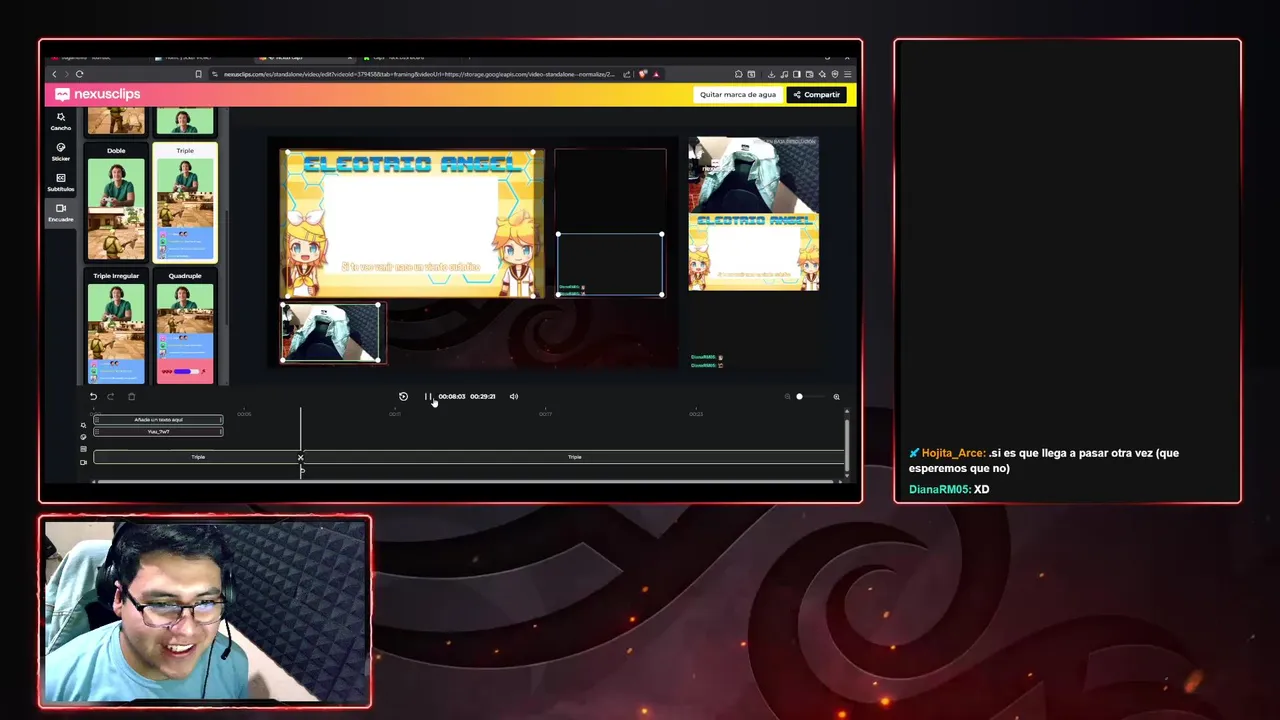1280x720 pixels.
Task: Click the share icon in address bar
Action: tap(627, 74)
